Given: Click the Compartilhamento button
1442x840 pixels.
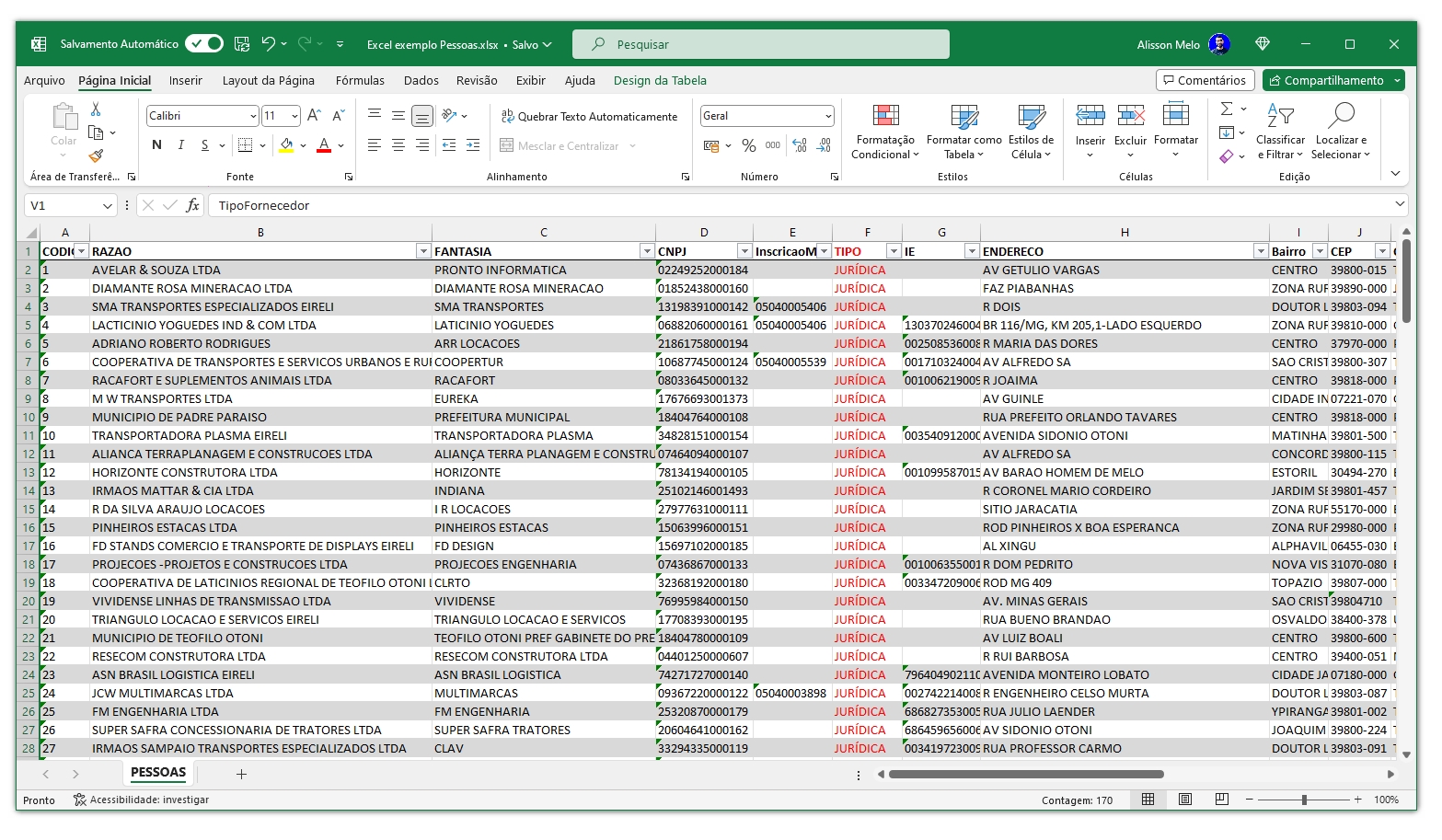Looking at the screenshot, I should (1326, 80).
